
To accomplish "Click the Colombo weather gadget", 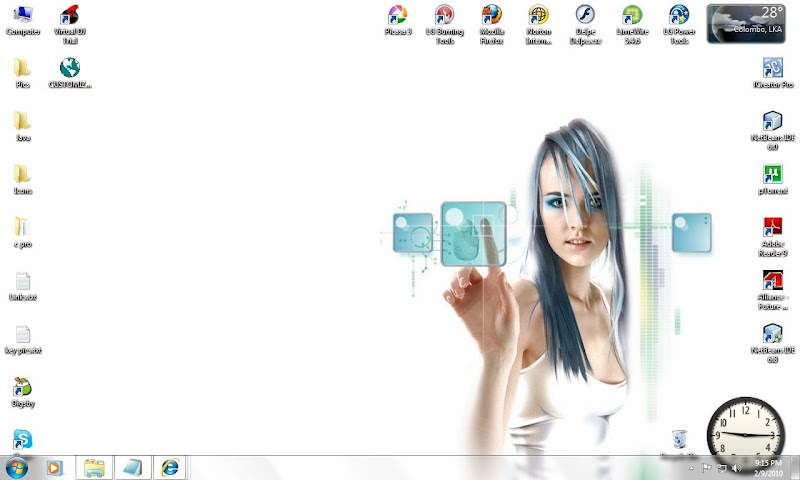I will (746, 23).
